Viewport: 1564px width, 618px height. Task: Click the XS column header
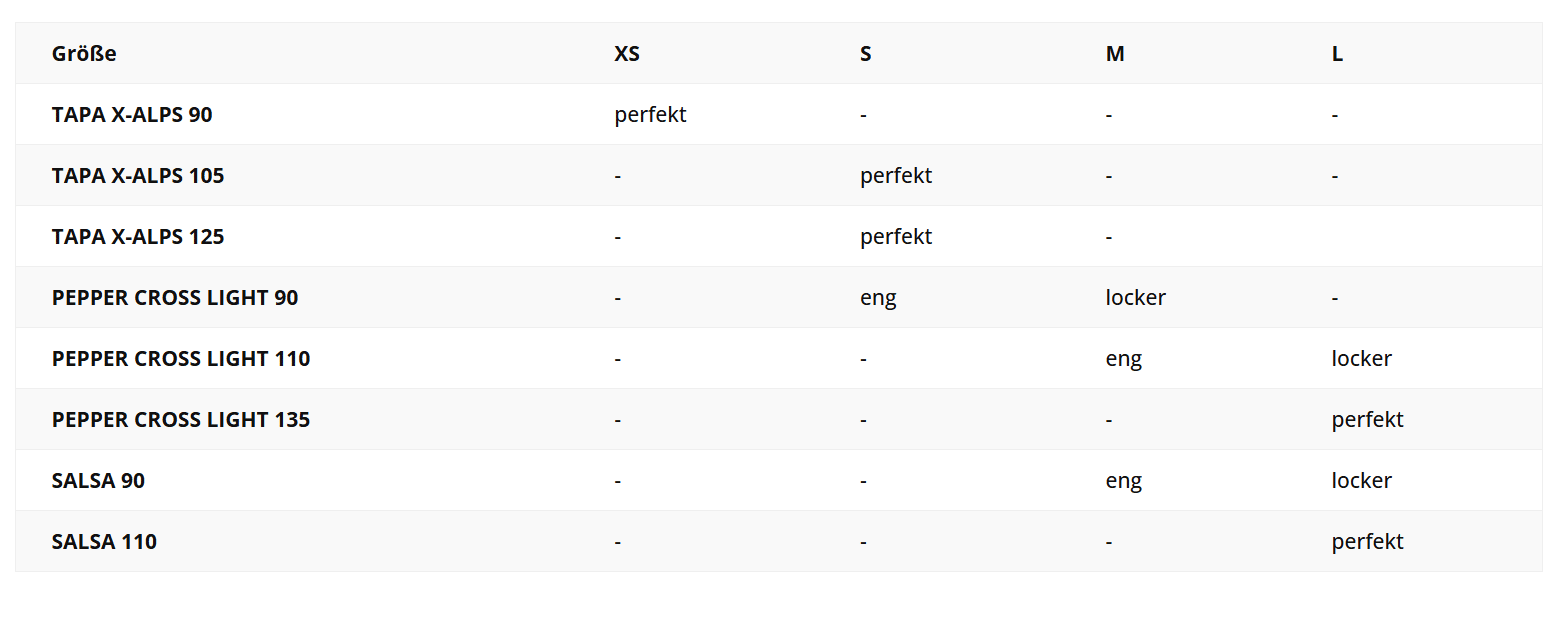[627, 54]
